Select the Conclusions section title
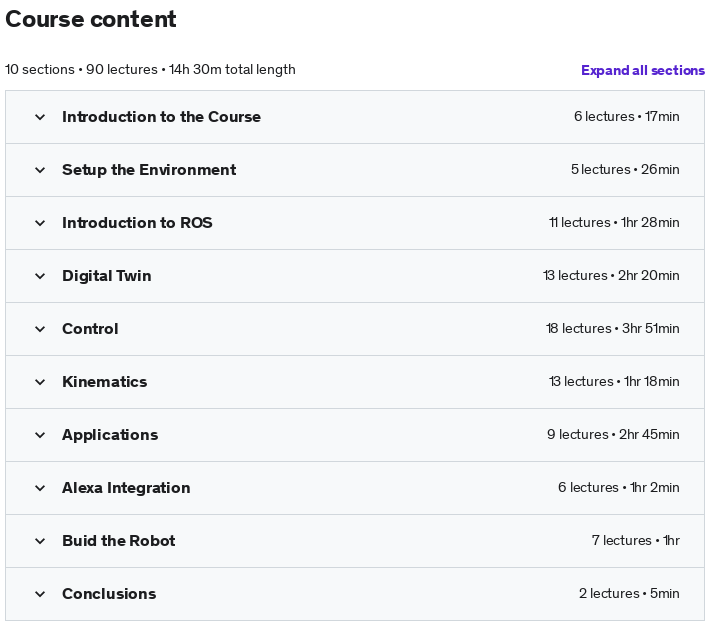The height and width of the screenshot is (621, 705). [109, 594]
